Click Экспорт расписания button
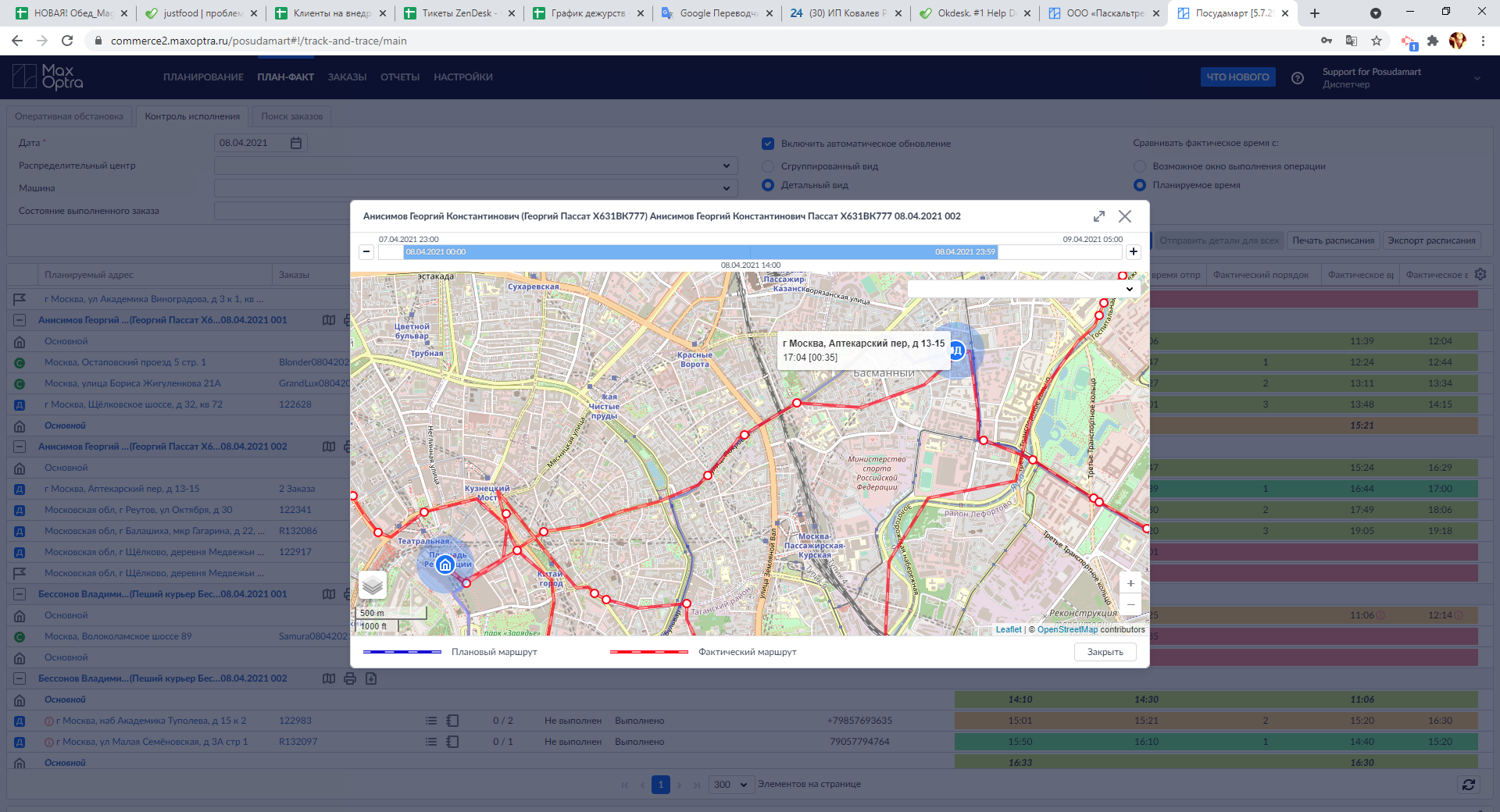Viewport: 1500px width, 812px height. 1431,240
